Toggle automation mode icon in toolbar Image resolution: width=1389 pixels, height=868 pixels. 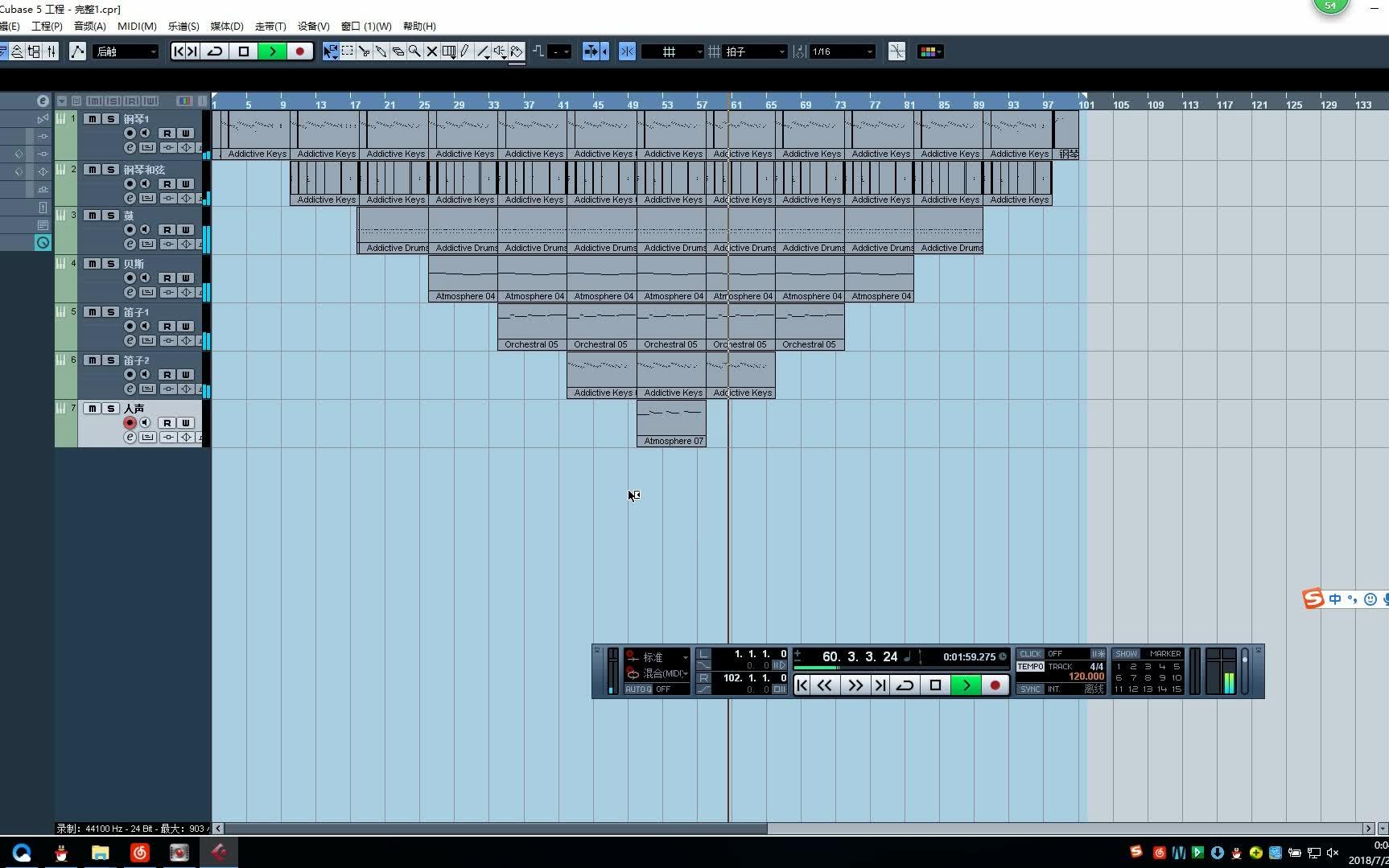[x=77, y=51]
